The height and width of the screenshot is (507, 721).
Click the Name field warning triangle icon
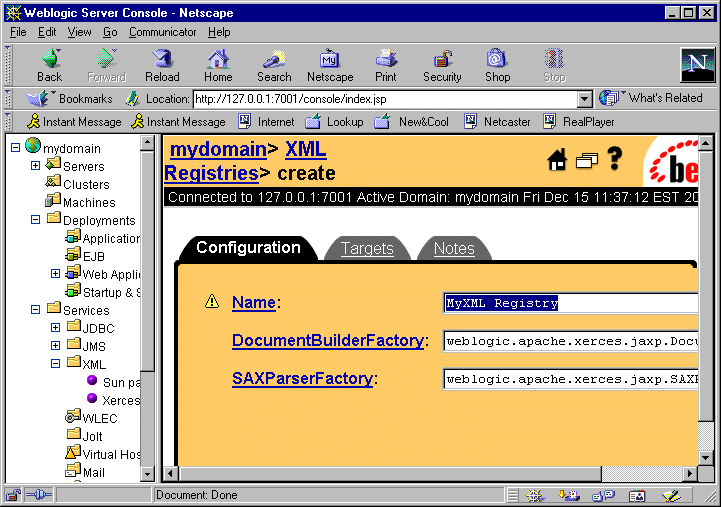(x=212, y=302)
